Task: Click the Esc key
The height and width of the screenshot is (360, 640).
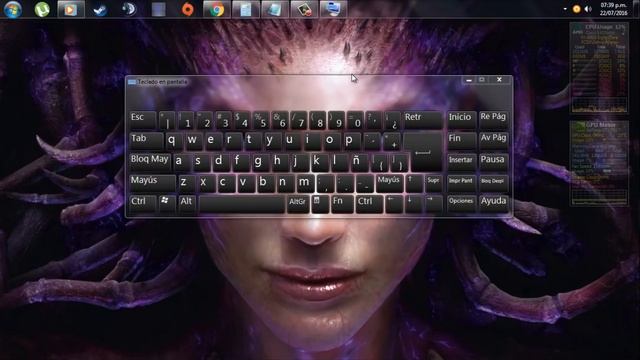Action: 142,120
